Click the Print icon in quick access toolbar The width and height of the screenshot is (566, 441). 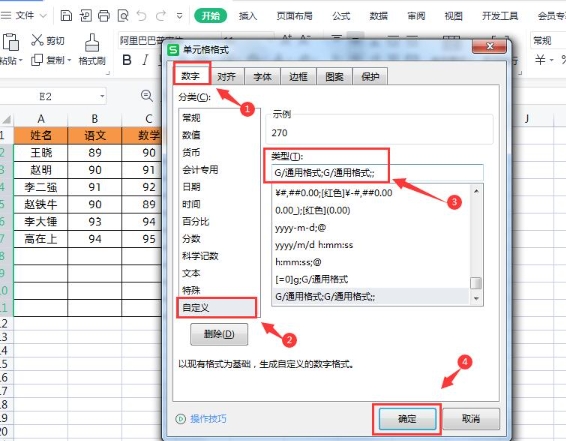104,16
